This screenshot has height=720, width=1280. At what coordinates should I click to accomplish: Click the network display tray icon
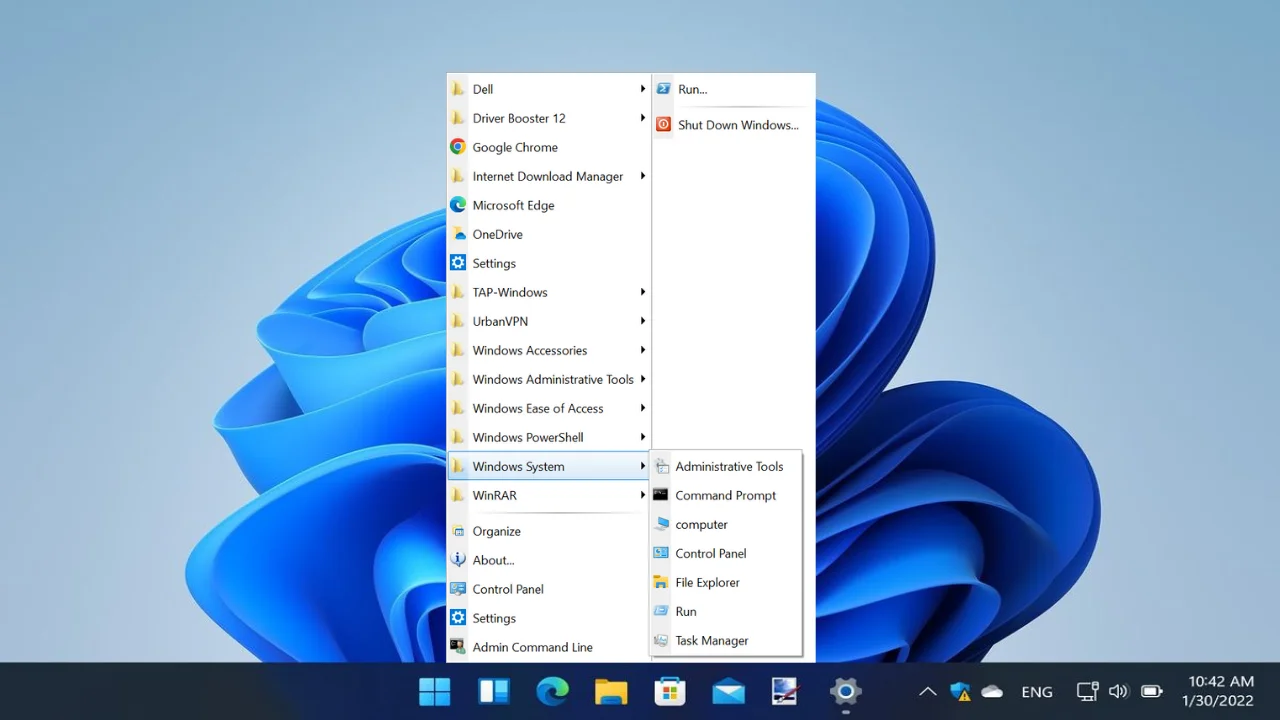(x=1087, y=691)
